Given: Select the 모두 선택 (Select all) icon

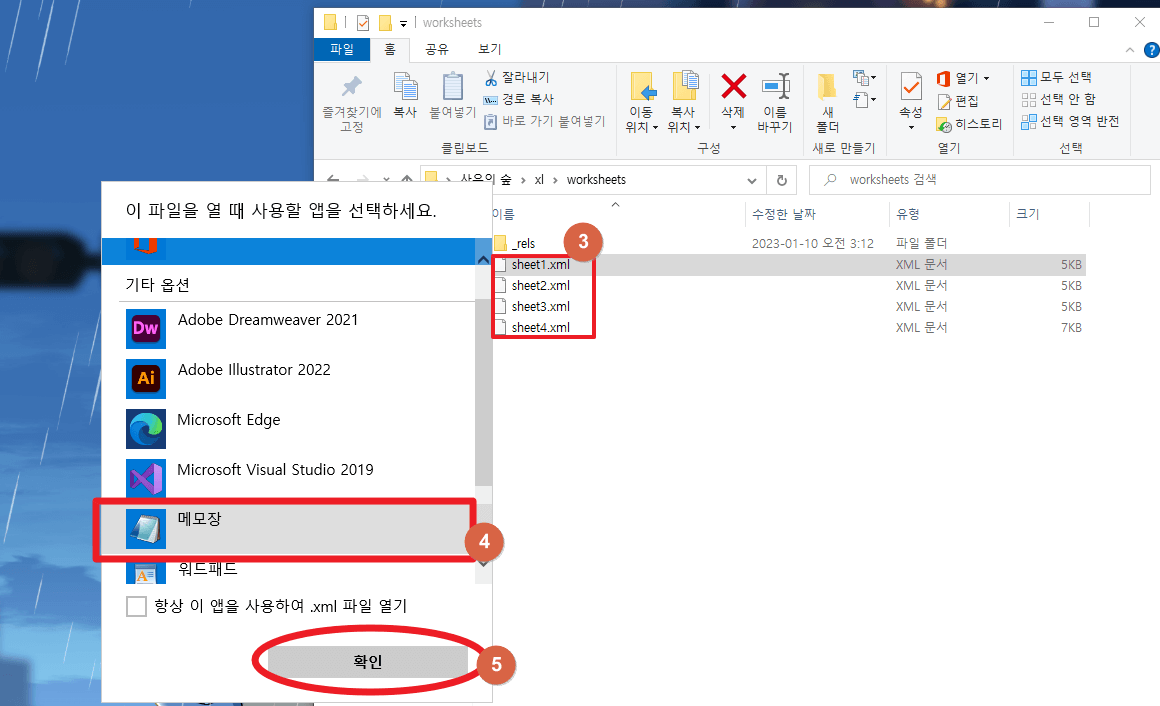Looking at the screenshot, I should [x=1027, y=76].
